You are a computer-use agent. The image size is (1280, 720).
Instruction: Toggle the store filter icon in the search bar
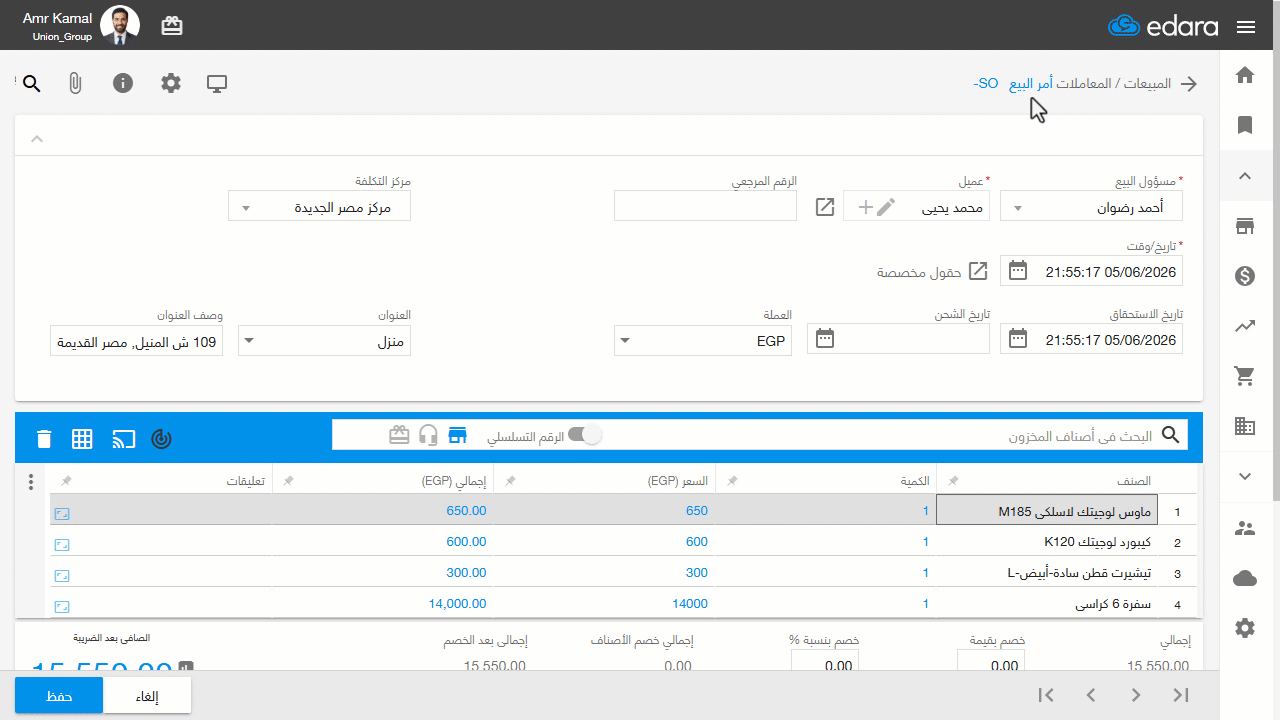point(458,435)
